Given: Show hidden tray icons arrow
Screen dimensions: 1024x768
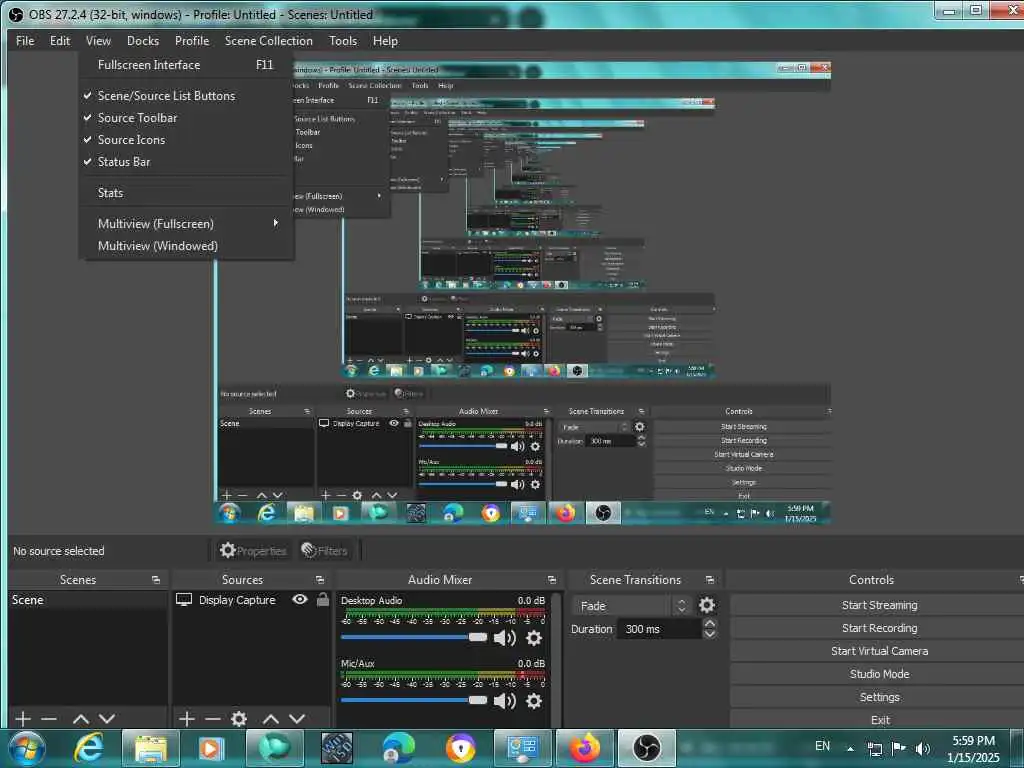Looking at the screenshot, I should click(x=850, y=749).
